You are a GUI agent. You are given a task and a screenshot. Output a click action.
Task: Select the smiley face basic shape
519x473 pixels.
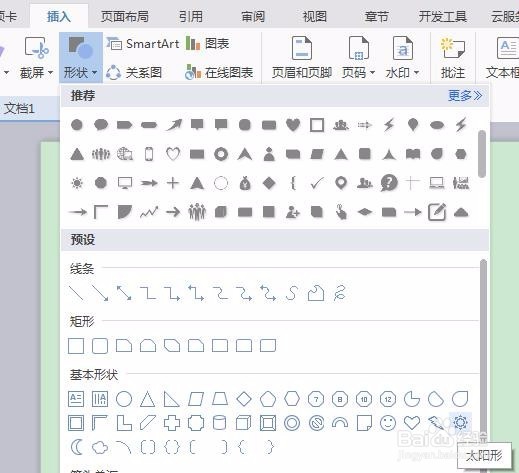point(388,423)
